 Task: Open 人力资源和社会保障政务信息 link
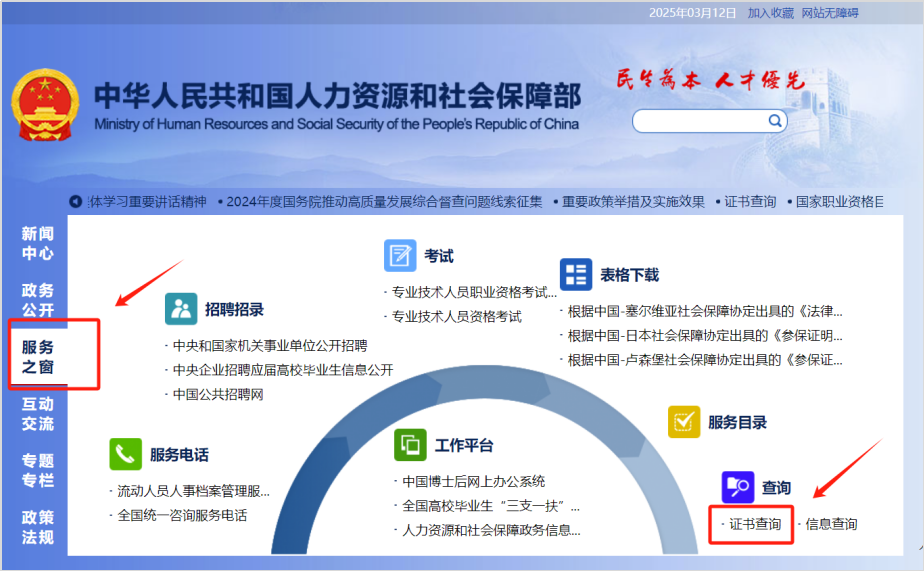[x=491, y=530]
